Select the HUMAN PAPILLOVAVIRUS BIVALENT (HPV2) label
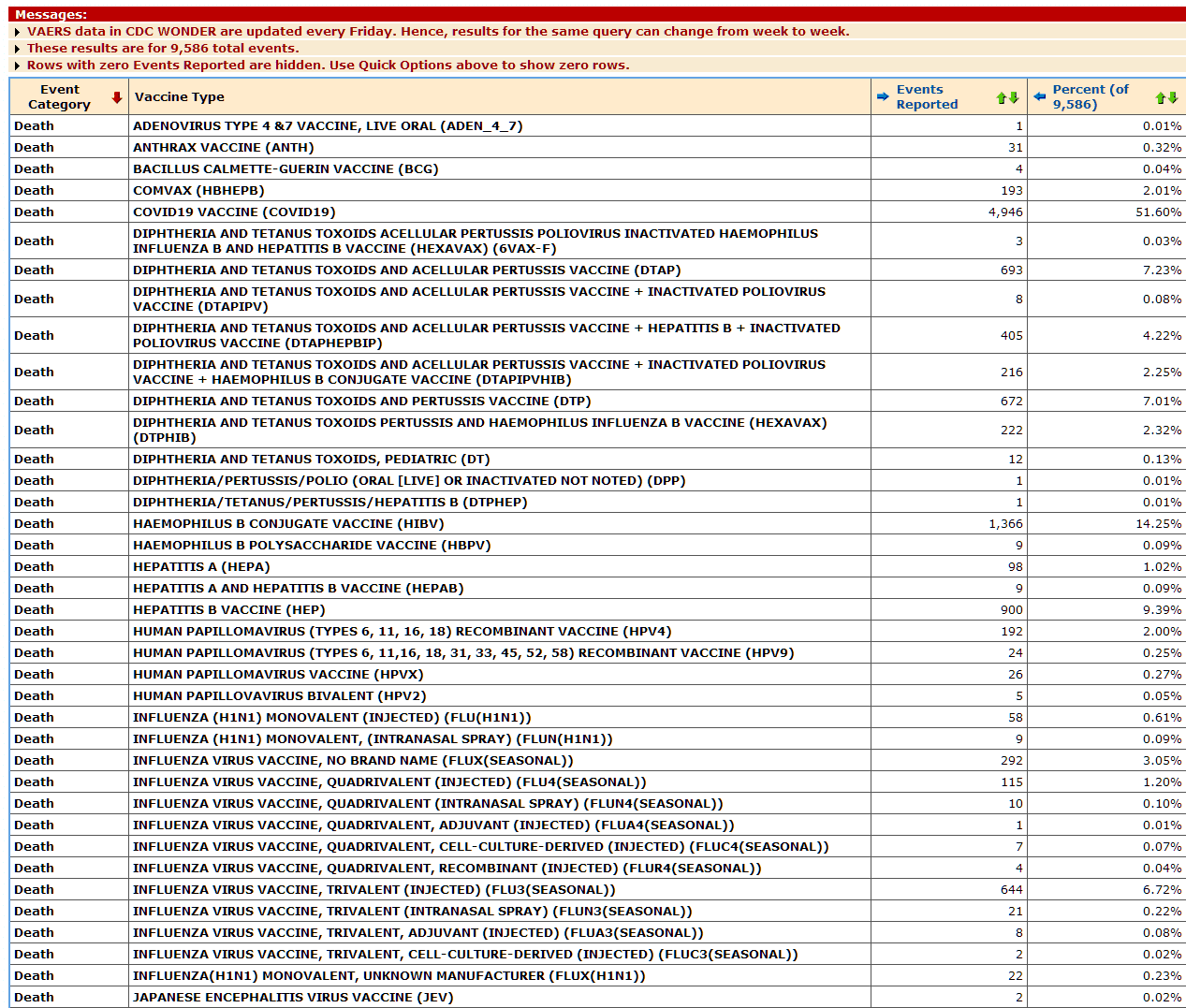 [280, 696]
